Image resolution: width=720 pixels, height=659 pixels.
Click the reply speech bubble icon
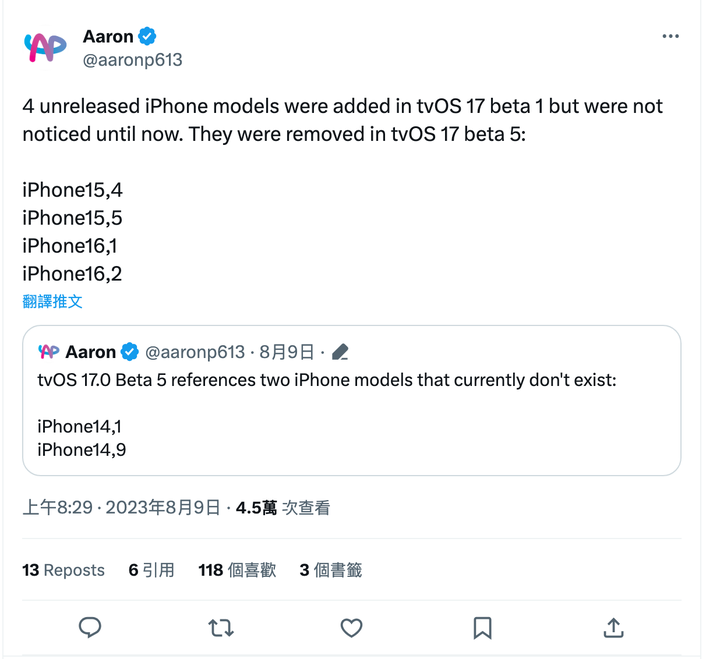tap(90, 627)
